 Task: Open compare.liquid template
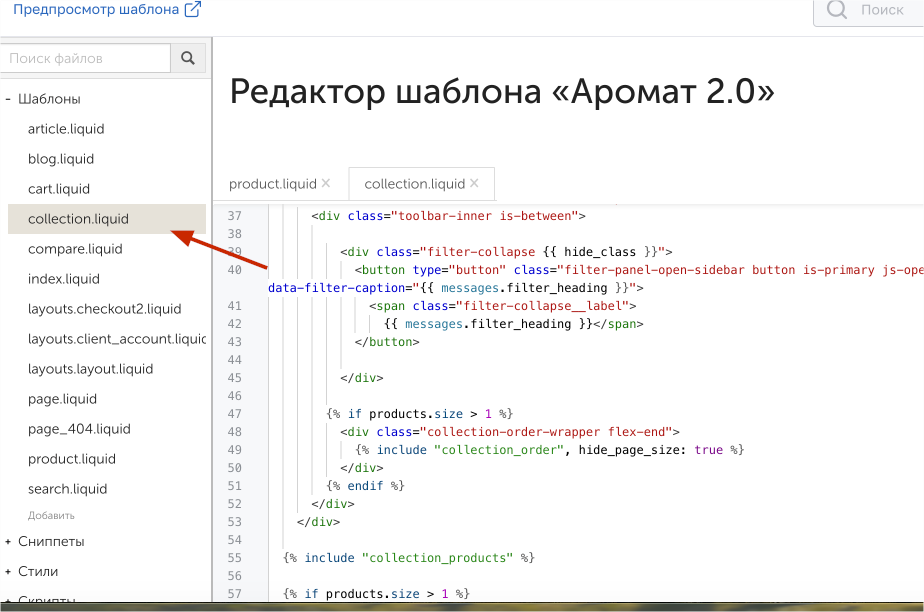pos(75,249)
